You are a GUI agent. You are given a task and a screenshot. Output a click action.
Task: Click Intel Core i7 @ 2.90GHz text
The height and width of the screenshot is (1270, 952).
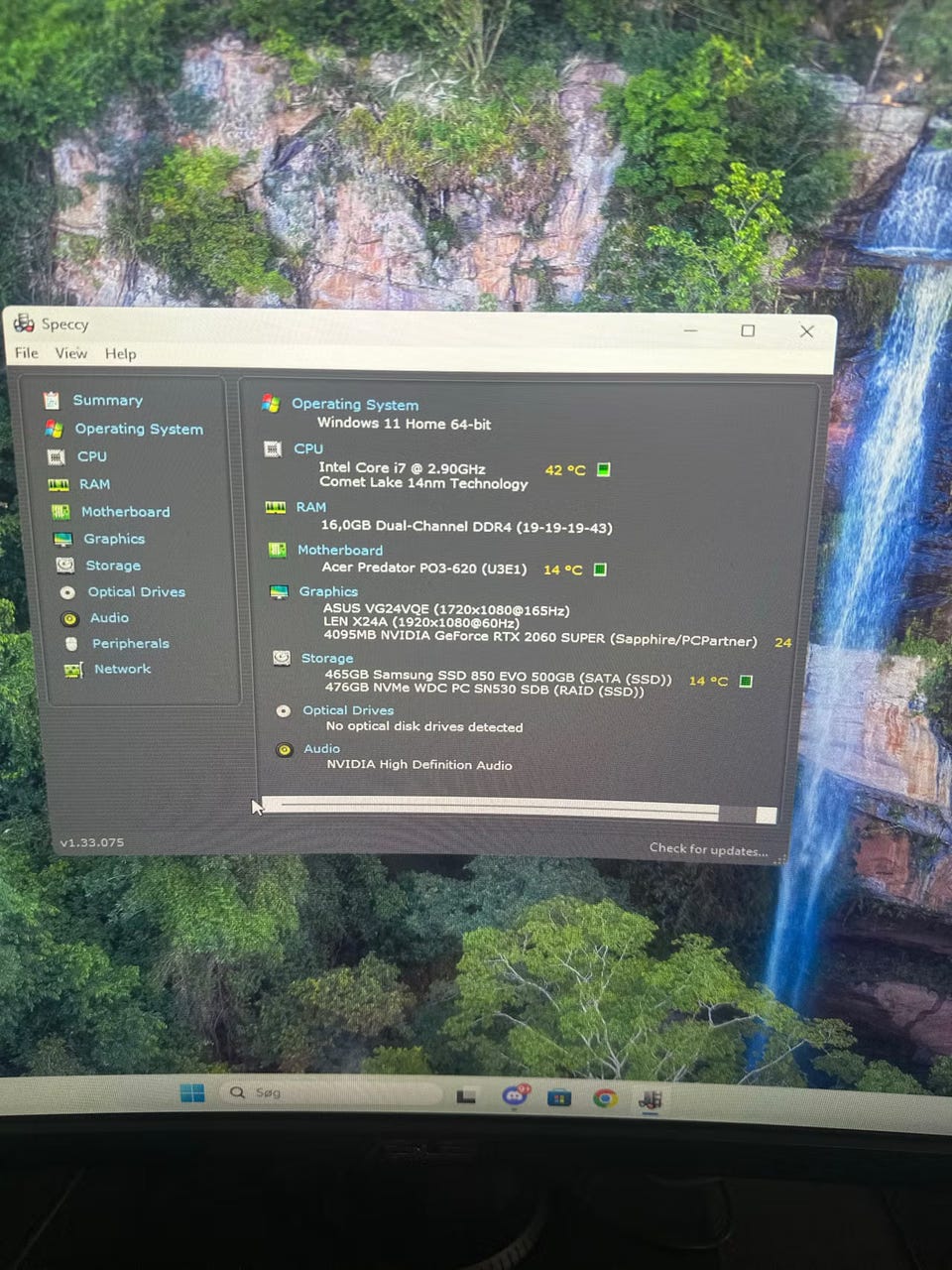tap(402, 468)
